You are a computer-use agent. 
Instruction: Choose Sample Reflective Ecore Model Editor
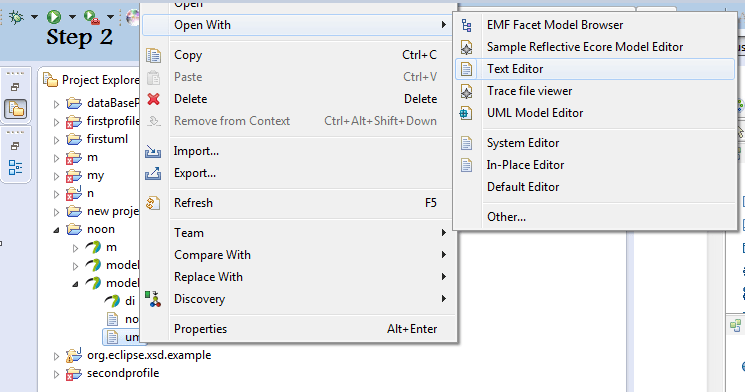(595, 47)
